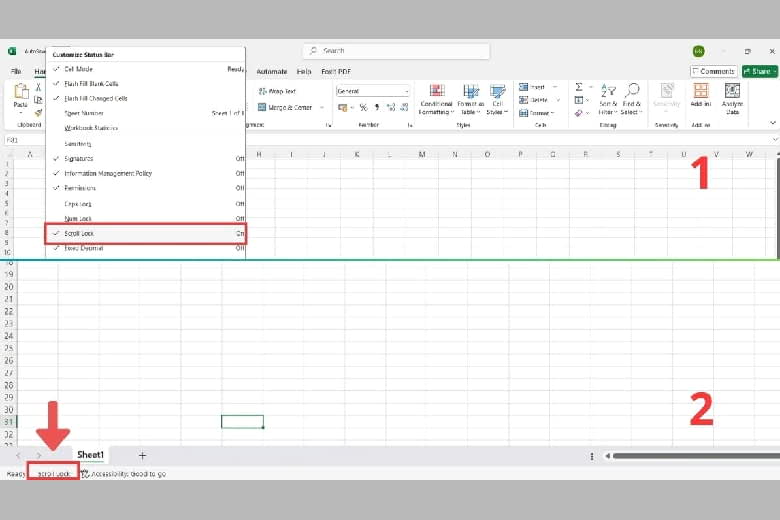Click Find & Select magnifier icon
The image size is (780, 520).
point(632,92)
